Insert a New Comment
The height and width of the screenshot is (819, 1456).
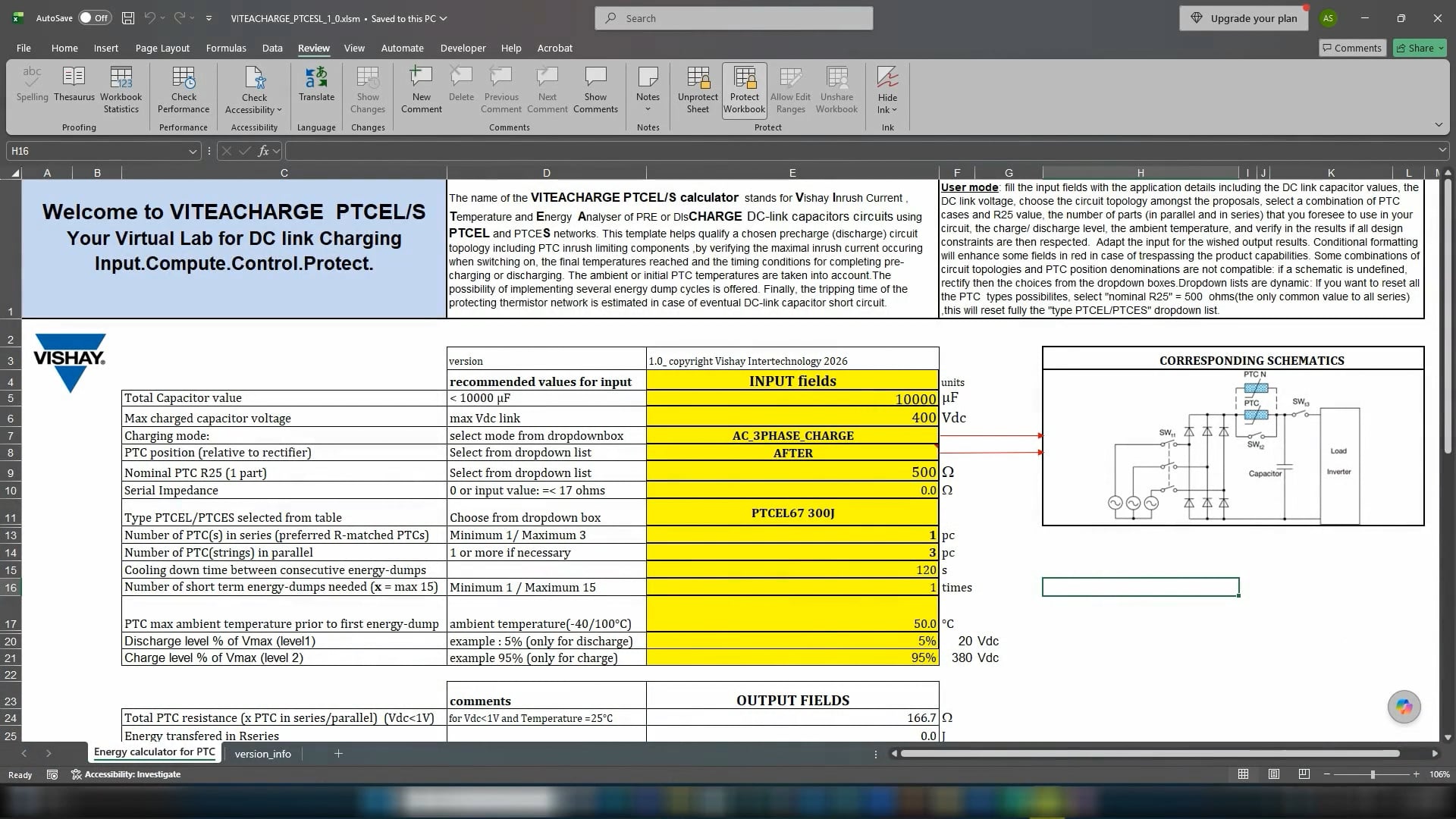(x=422, y=89)
